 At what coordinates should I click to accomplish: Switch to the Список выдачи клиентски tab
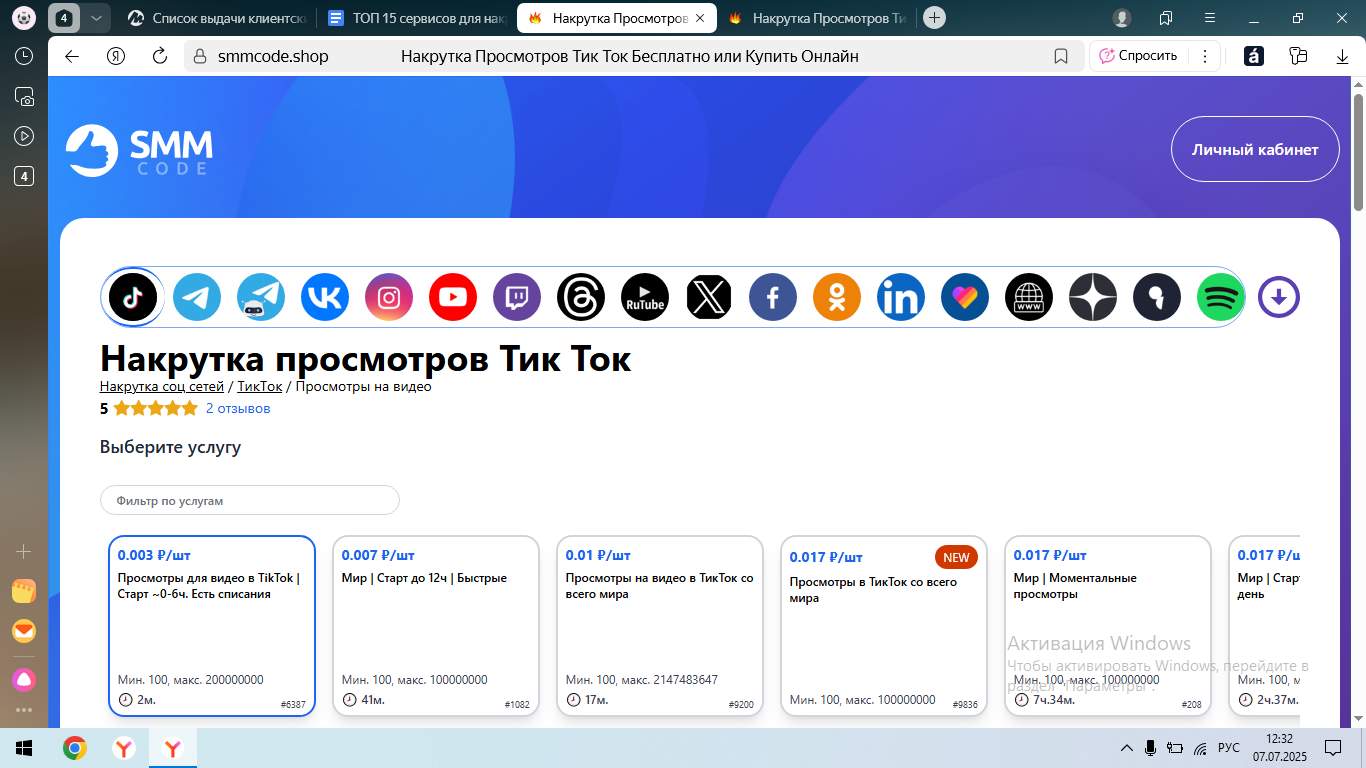(217, 18)
